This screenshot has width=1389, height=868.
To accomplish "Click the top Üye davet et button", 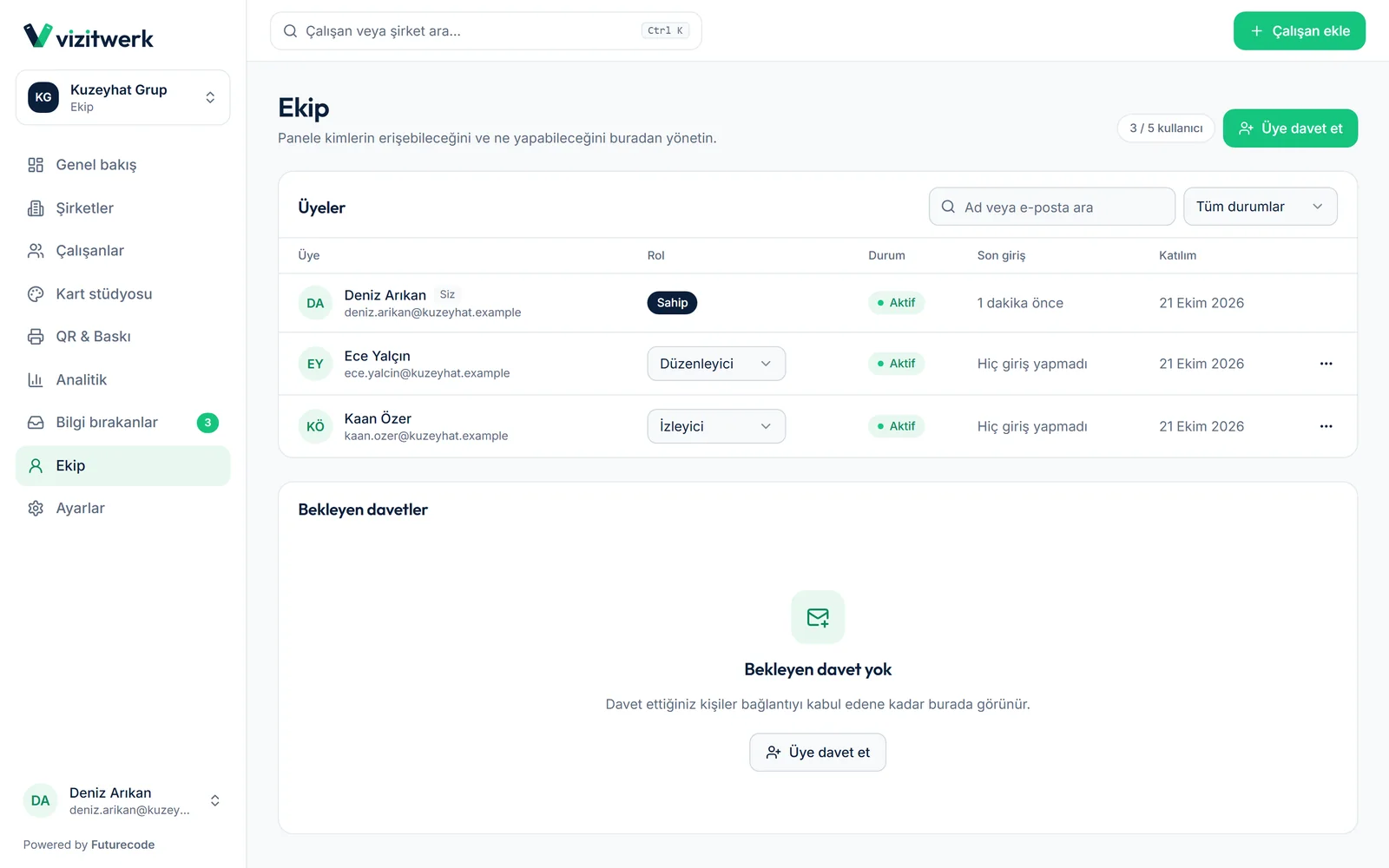I will click(1290, 128).
